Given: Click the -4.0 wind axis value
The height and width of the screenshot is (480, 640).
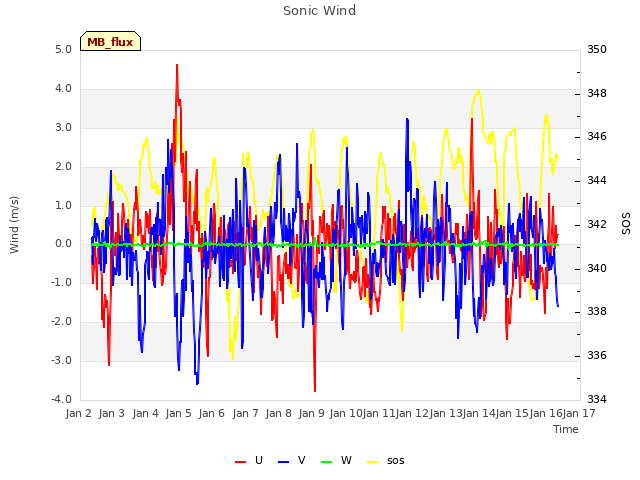Looking at the screenshot, I should (x=61, y=399).
